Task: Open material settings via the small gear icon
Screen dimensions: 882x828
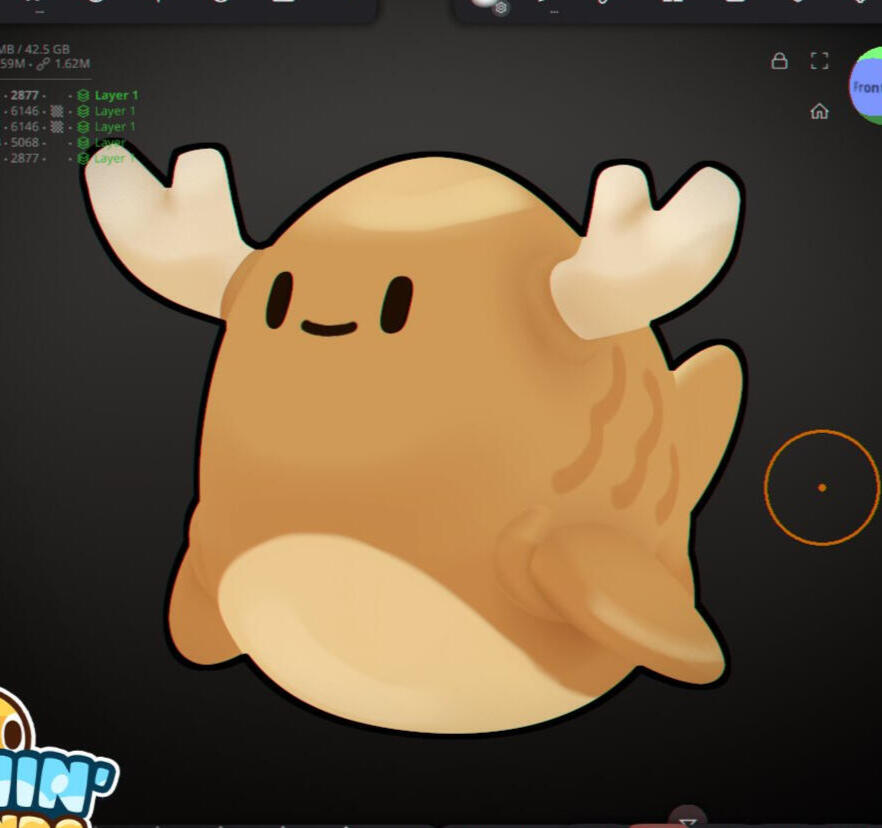Action: coord(501,8)
